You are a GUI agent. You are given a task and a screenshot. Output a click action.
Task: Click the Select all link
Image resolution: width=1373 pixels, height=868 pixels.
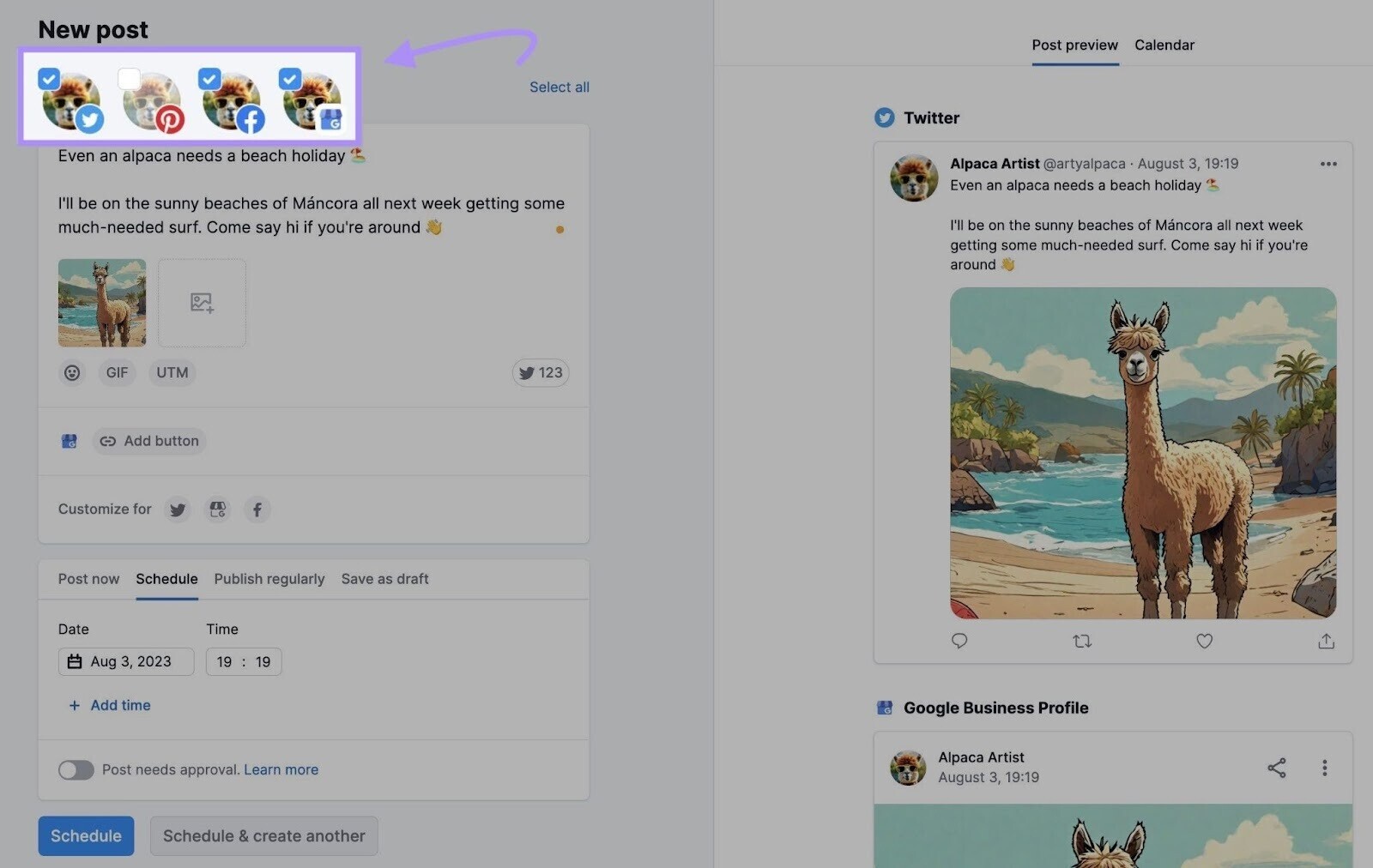(559, 87)
